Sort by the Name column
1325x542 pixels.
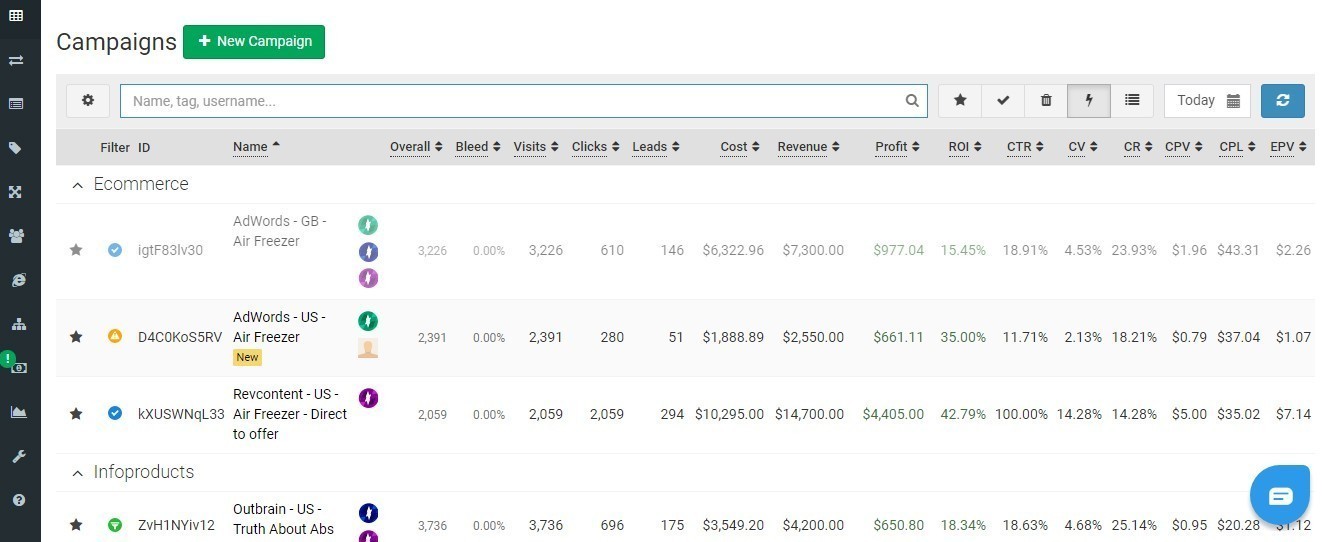pyautogui.click(x=256, y=147)
